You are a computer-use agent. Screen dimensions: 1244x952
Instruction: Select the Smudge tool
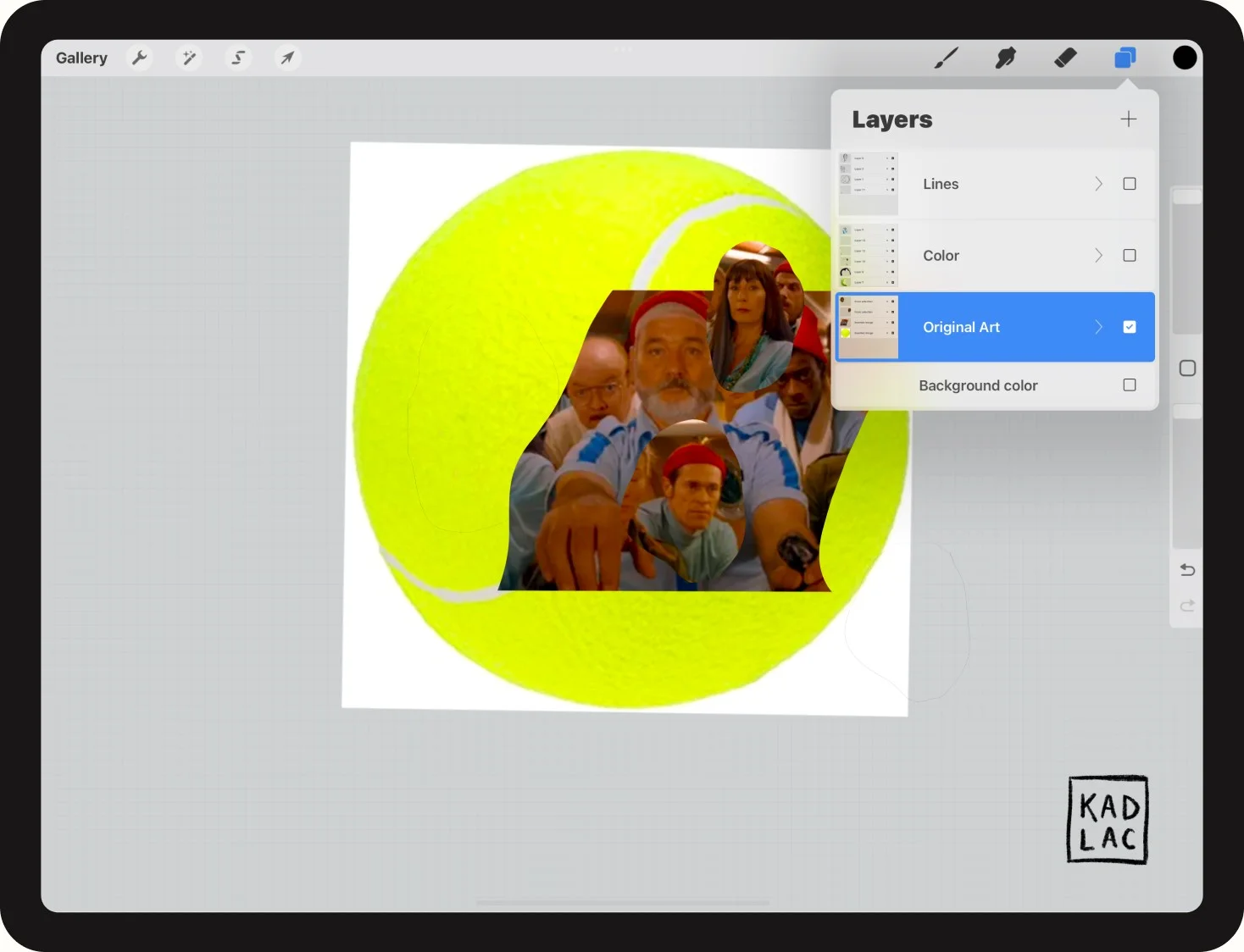click(x=1006, y=58)
